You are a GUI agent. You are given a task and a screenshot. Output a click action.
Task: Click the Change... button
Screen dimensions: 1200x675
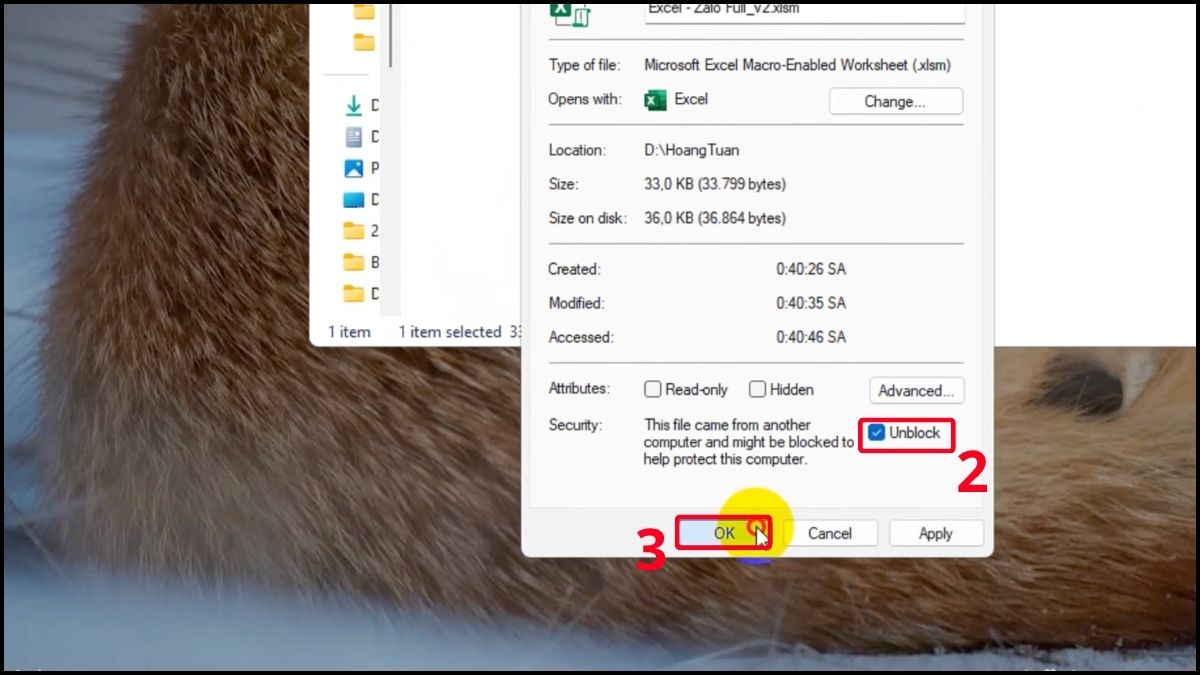[x=896, y=101]
